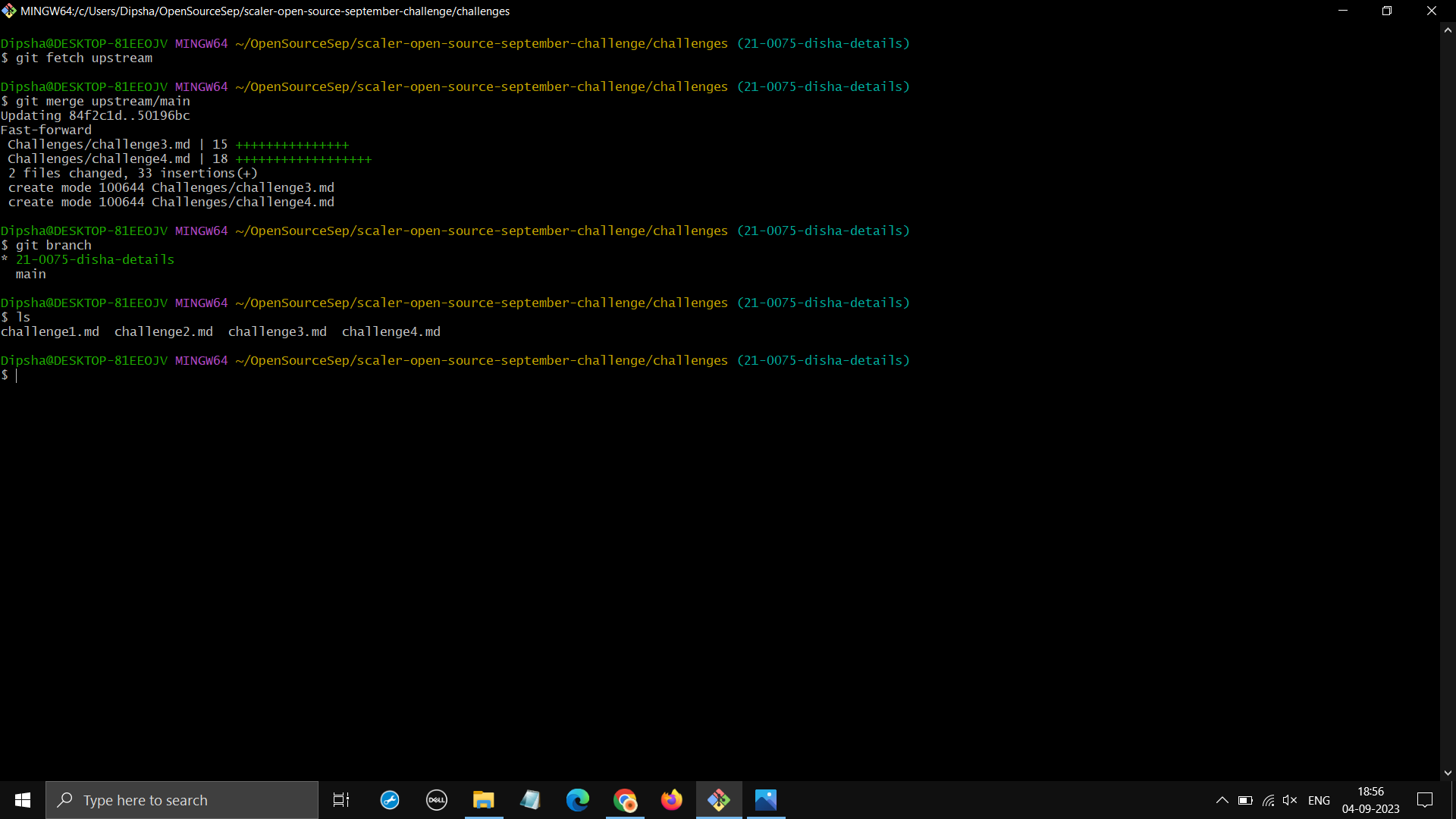The width and height of the screenshot is (1456, 819).
Task: Open Firefox browser
Action: point(672,800)
